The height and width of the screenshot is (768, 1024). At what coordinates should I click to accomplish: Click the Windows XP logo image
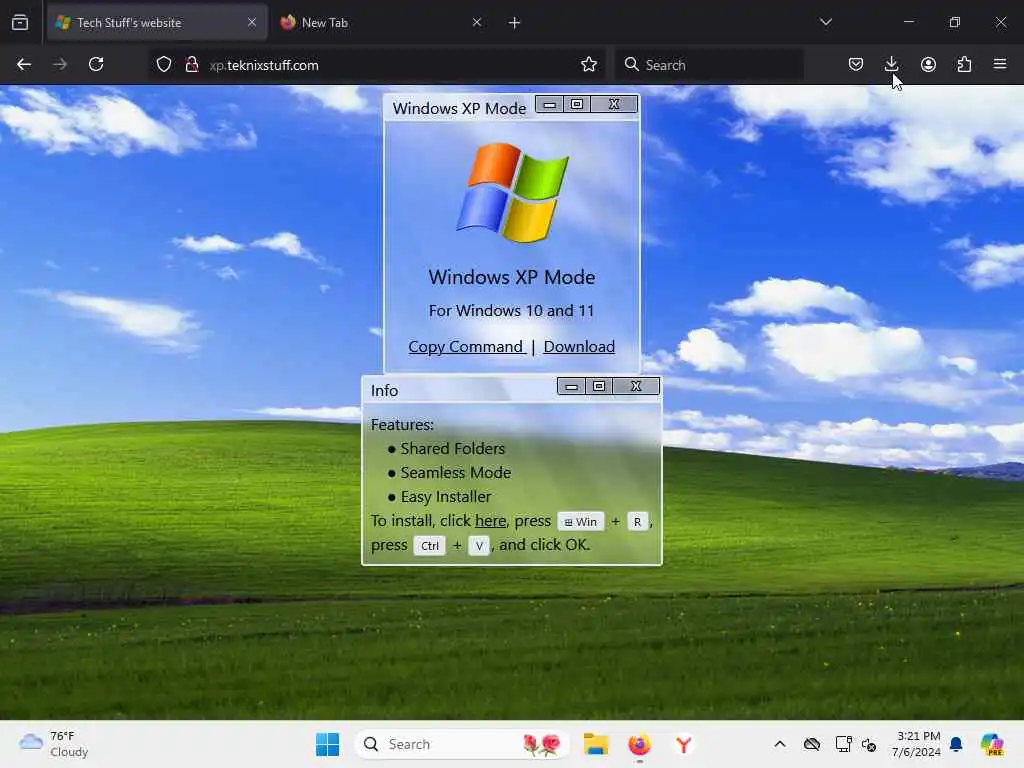(512, 193)
